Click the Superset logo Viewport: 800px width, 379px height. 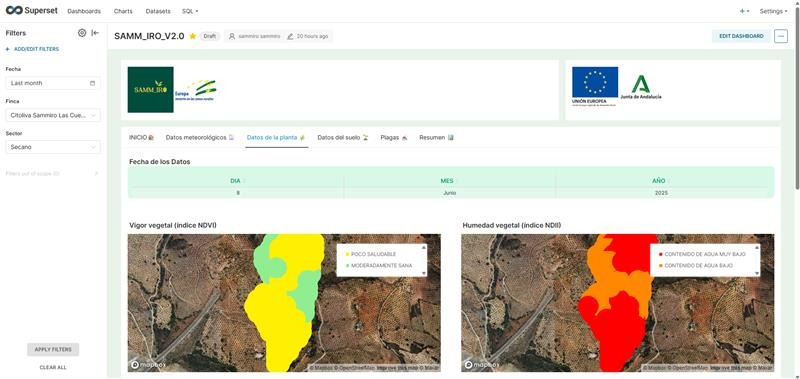32,11
